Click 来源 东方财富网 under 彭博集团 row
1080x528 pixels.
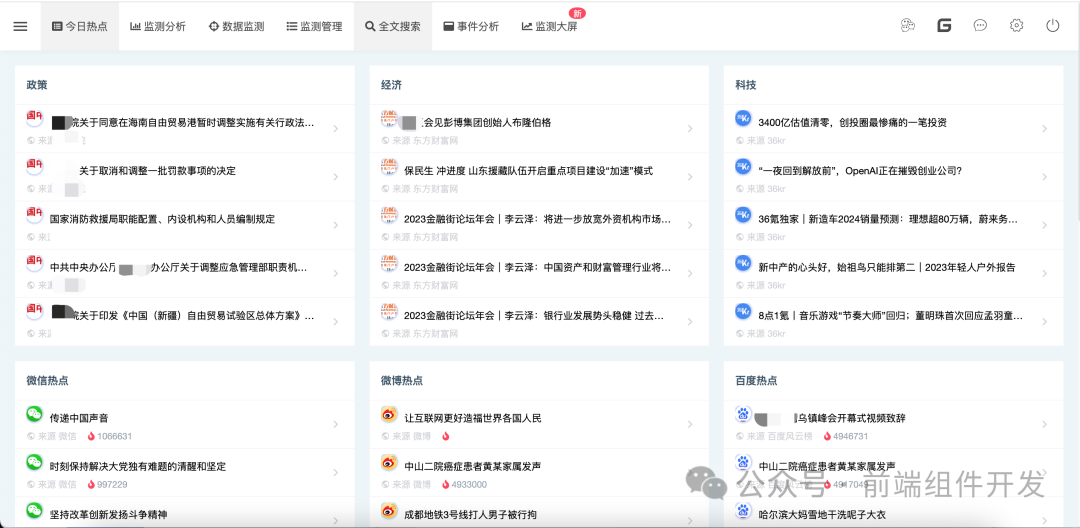point(420,140)
